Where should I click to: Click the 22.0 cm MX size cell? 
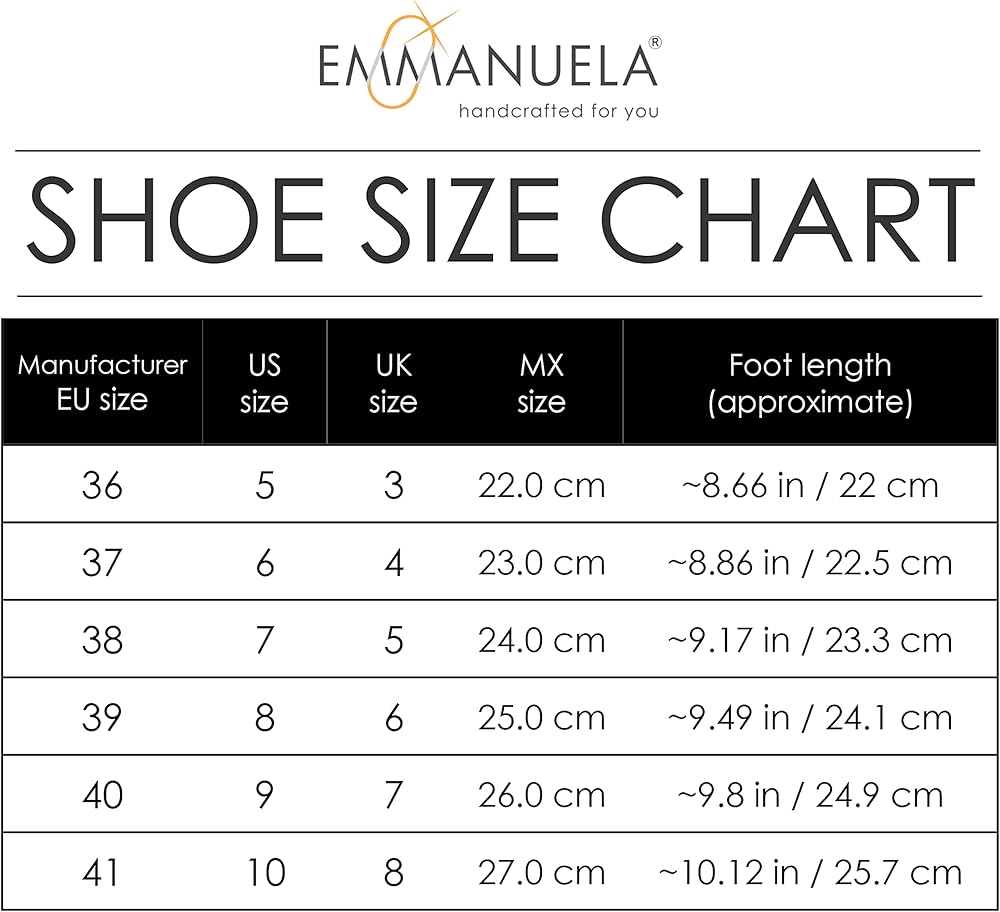tap(541, 486)
